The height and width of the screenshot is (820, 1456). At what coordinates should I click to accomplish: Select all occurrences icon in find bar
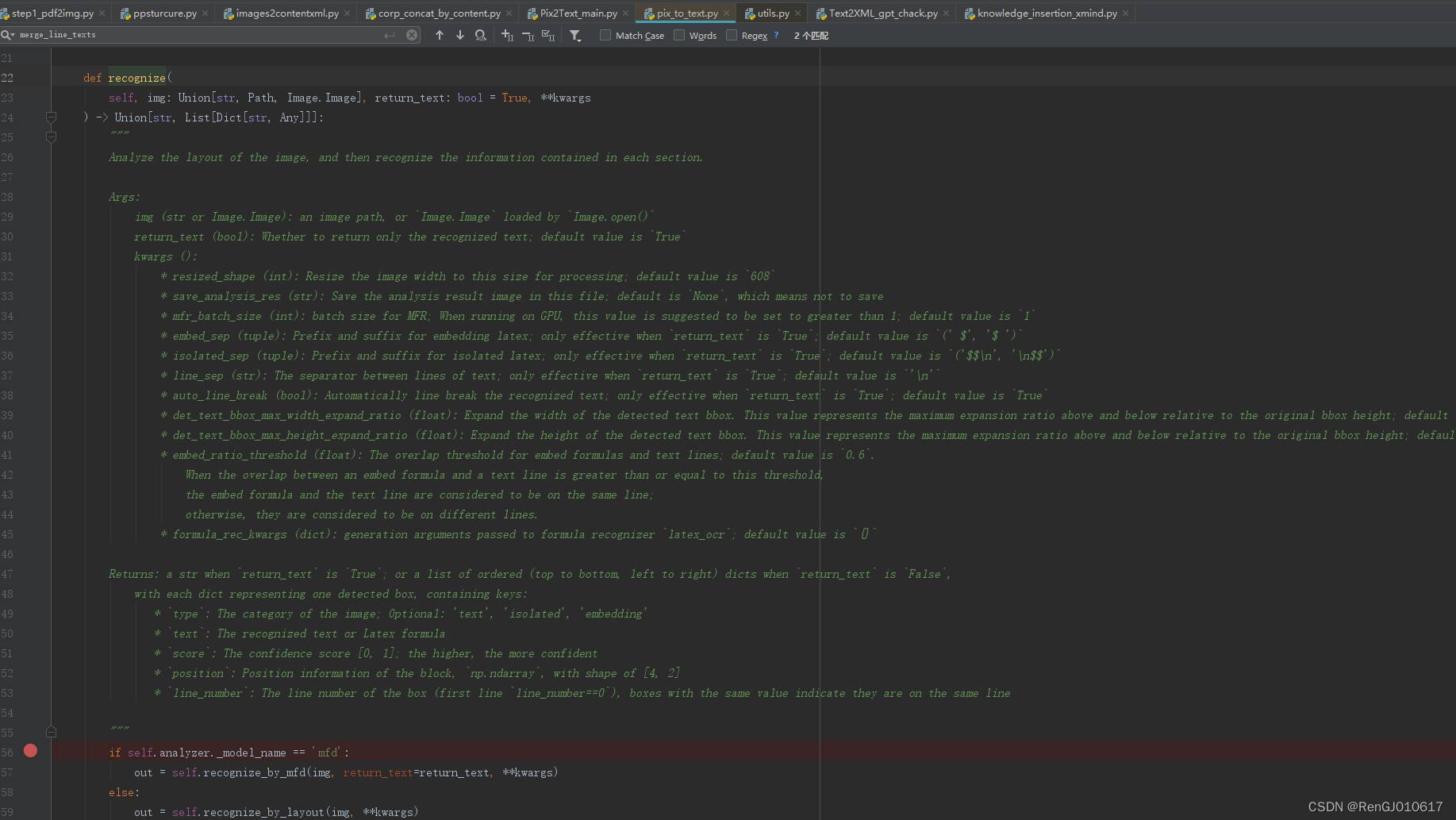pos(548,35)
